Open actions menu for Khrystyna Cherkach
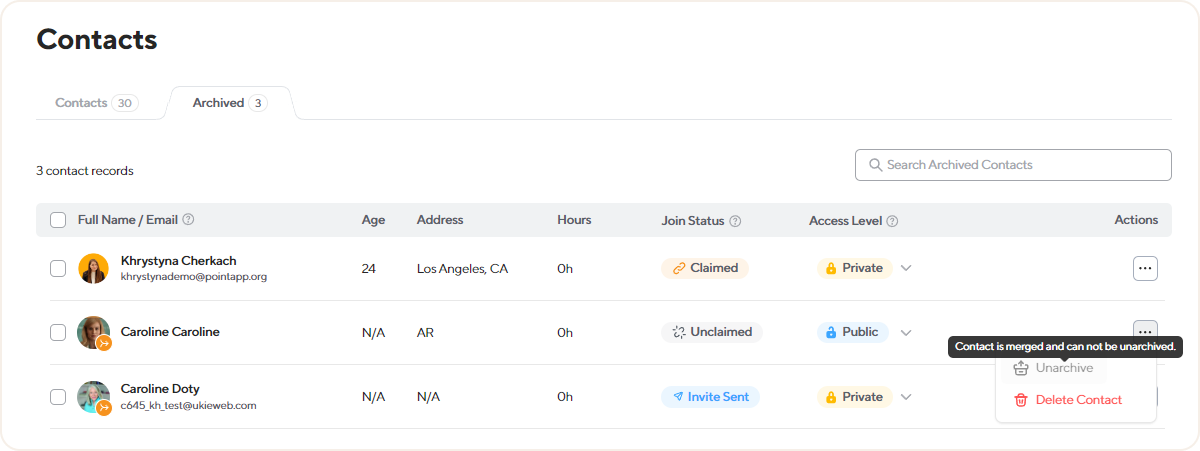Image resolution: width=1200 pixels, height=451 pixels. pos(1145,268)
